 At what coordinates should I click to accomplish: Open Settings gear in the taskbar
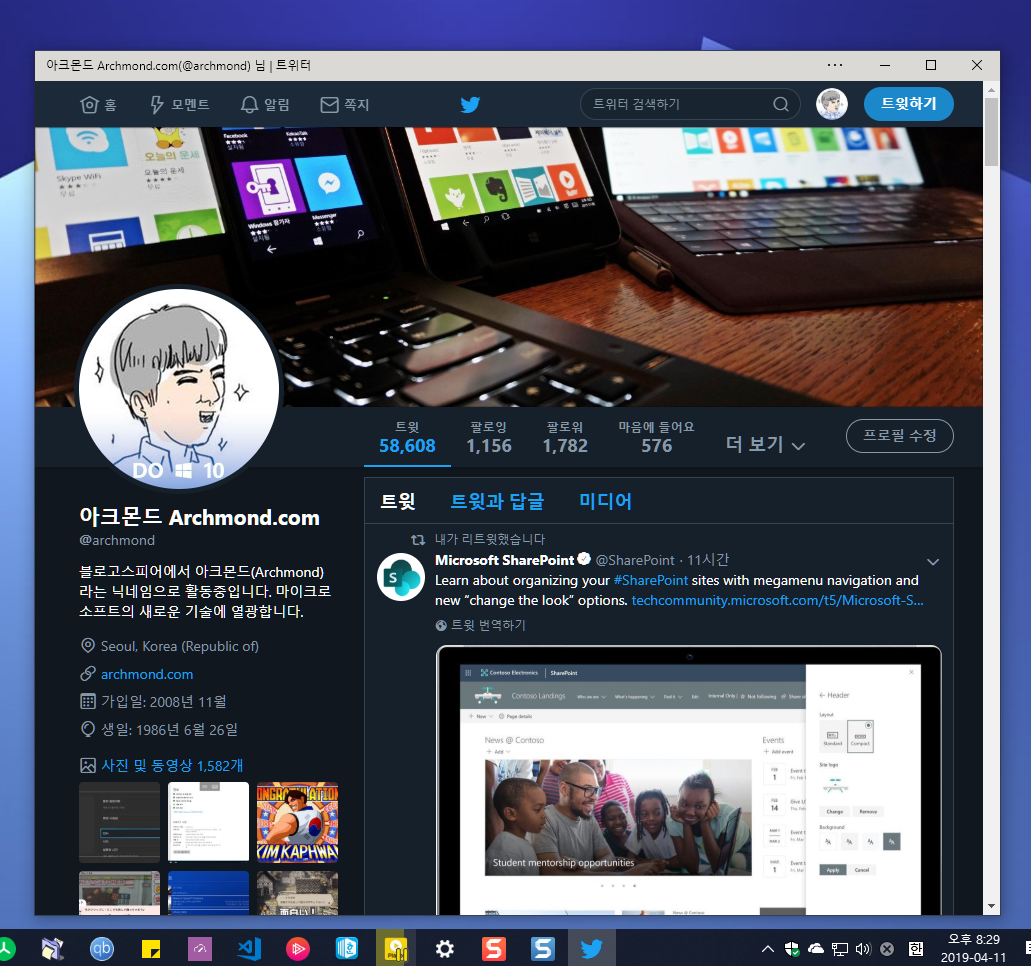[x=444, y=949]
